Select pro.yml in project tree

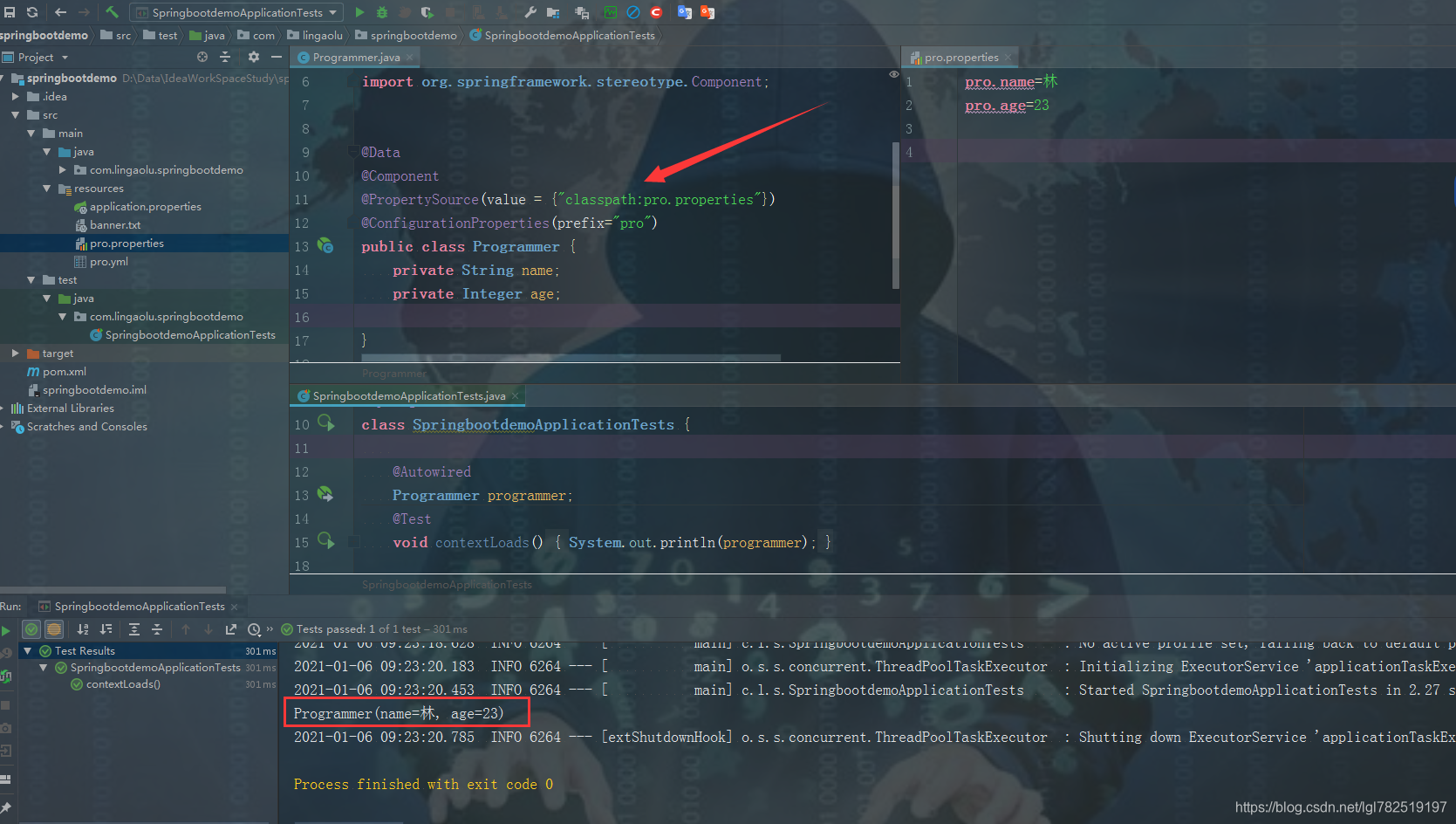pos(108,261)
